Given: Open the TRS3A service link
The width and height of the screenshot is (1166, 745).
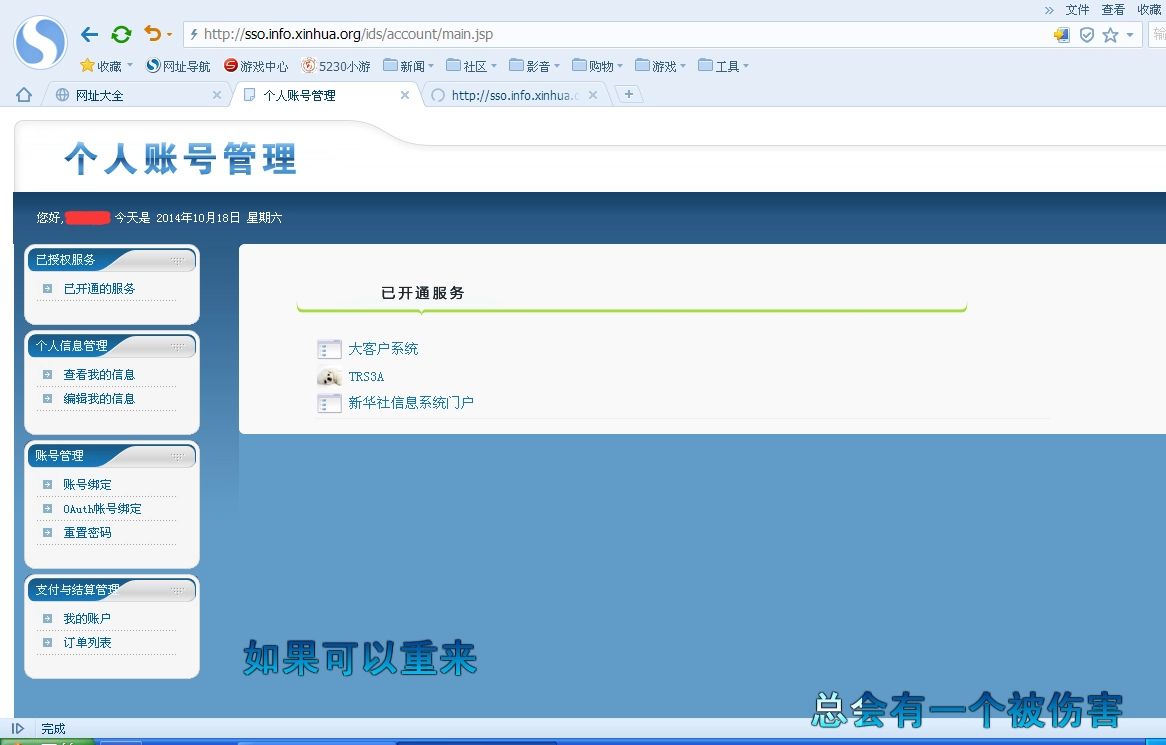Looking at the screenshot, I should pos(366,377).
